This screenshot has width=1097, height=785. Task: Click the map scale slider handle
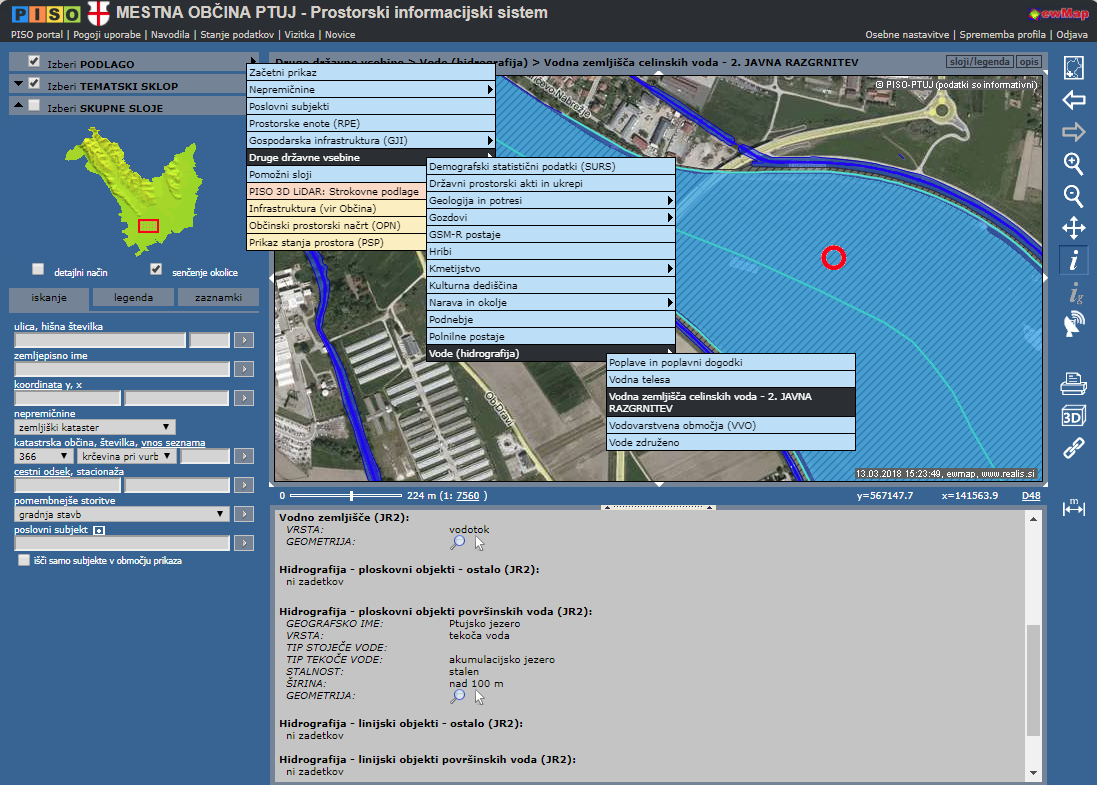tap(351, 495)
